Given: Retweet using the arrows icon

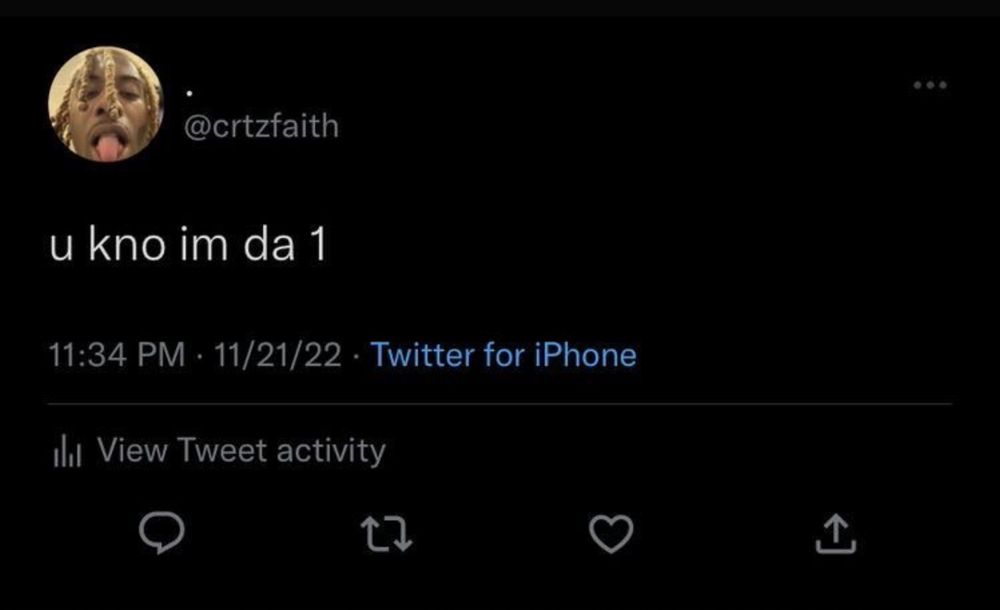Looking at the screenshot, I should (x=386, y=533).
